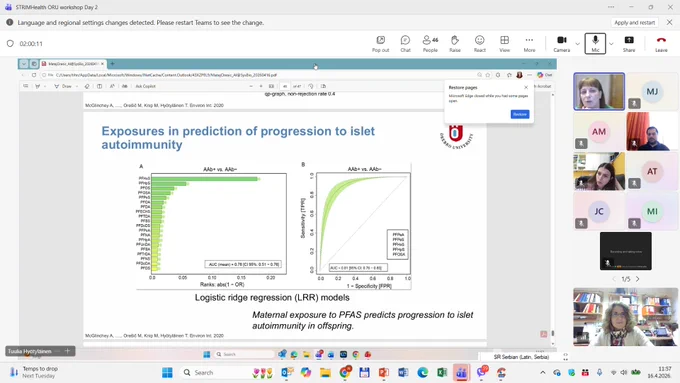Toggle the Camera on or off
680x383 pixels.
point(562,44)
